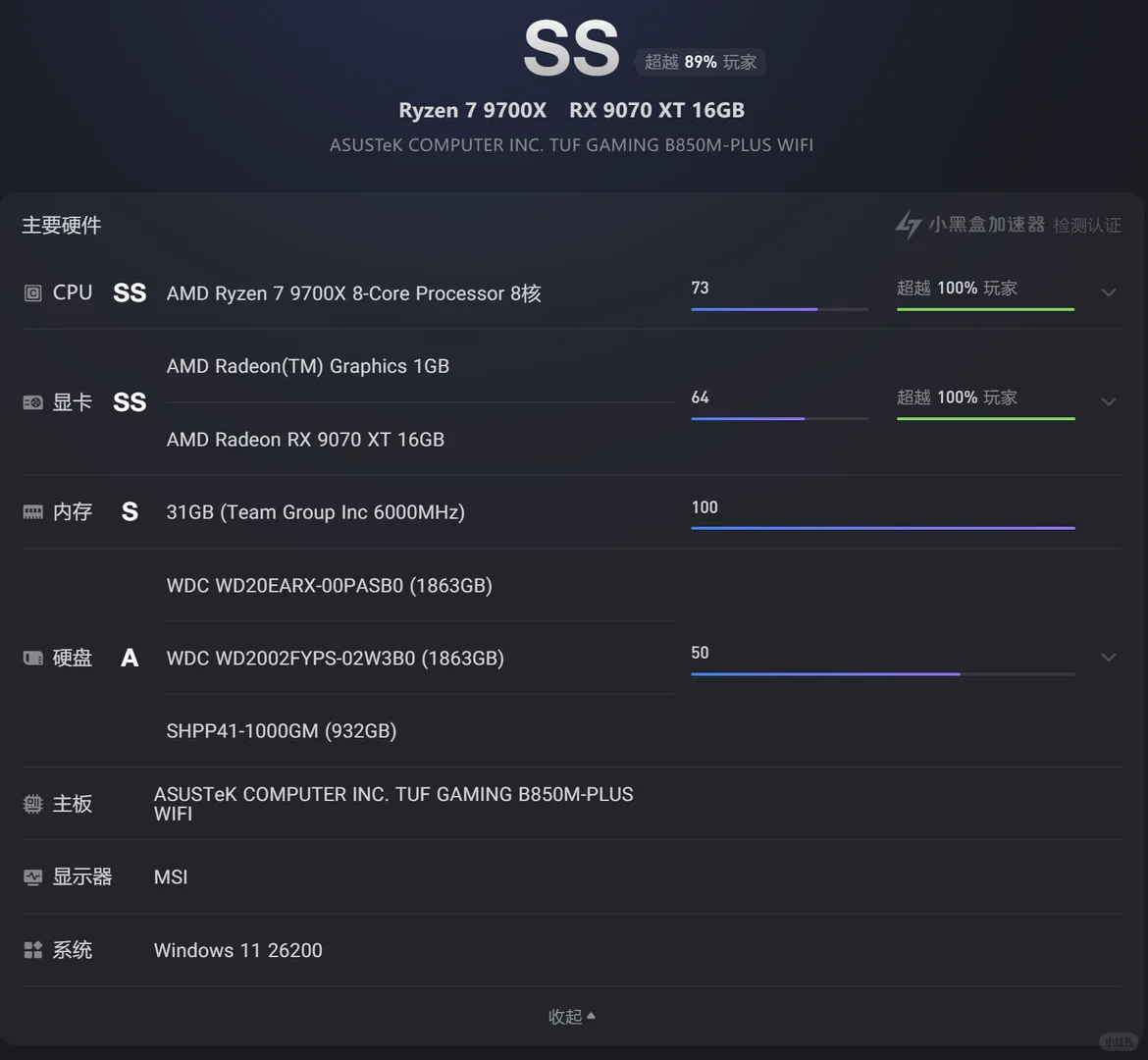The image size is (1148, 1060).
Task: Click the Windows system icon
Action: [x=32, y=950]
